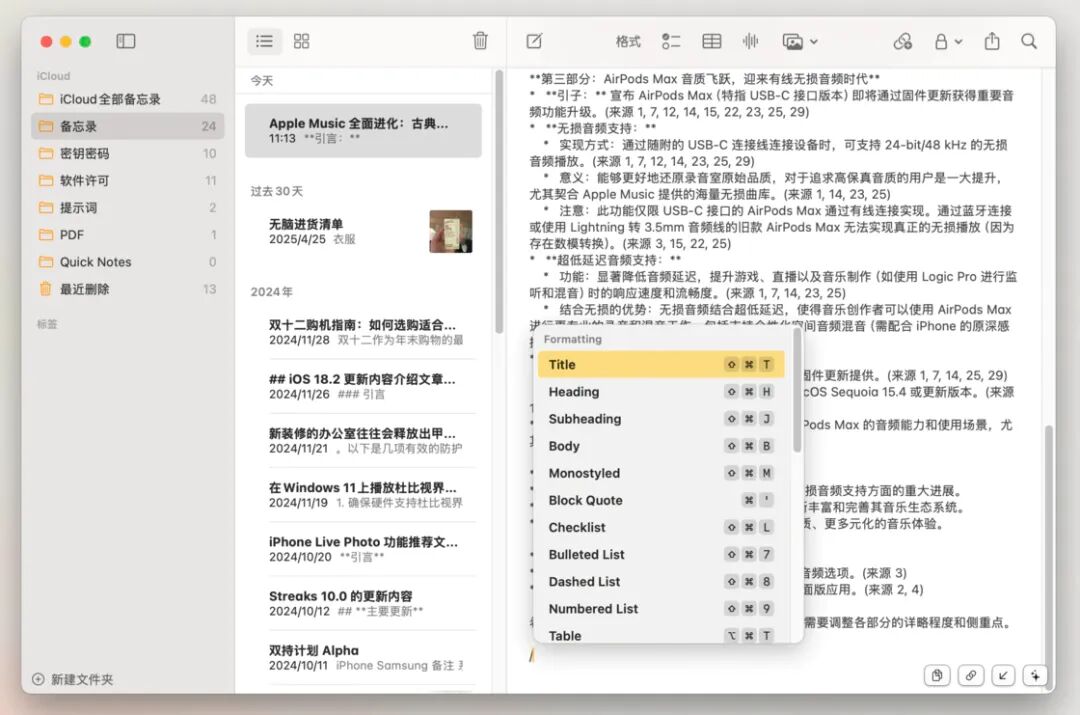Open the 最近删除 folder
The width and height of the screenshot is (1080, 715).
127,289
